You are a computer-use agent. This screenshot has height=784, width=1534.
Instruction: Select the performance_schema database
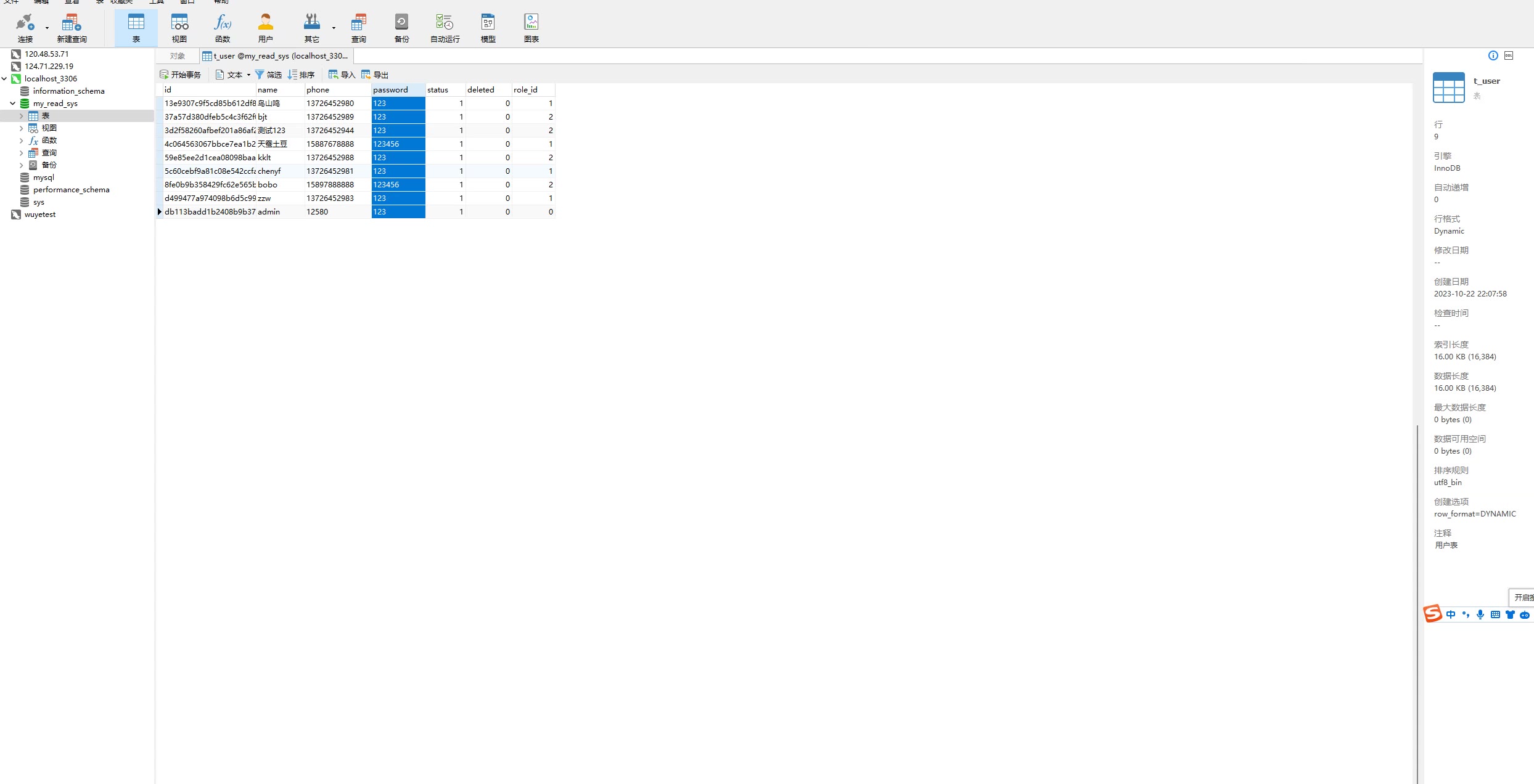point(71,190)
